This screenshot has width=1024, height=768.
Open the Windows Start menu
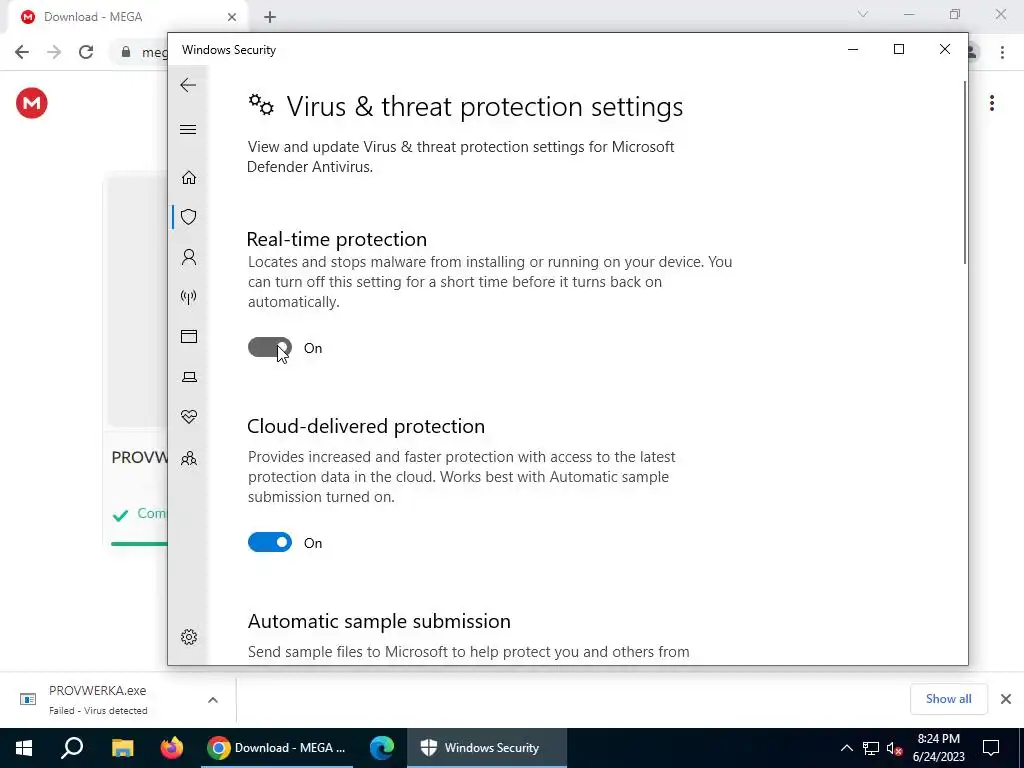pos(24,748)
